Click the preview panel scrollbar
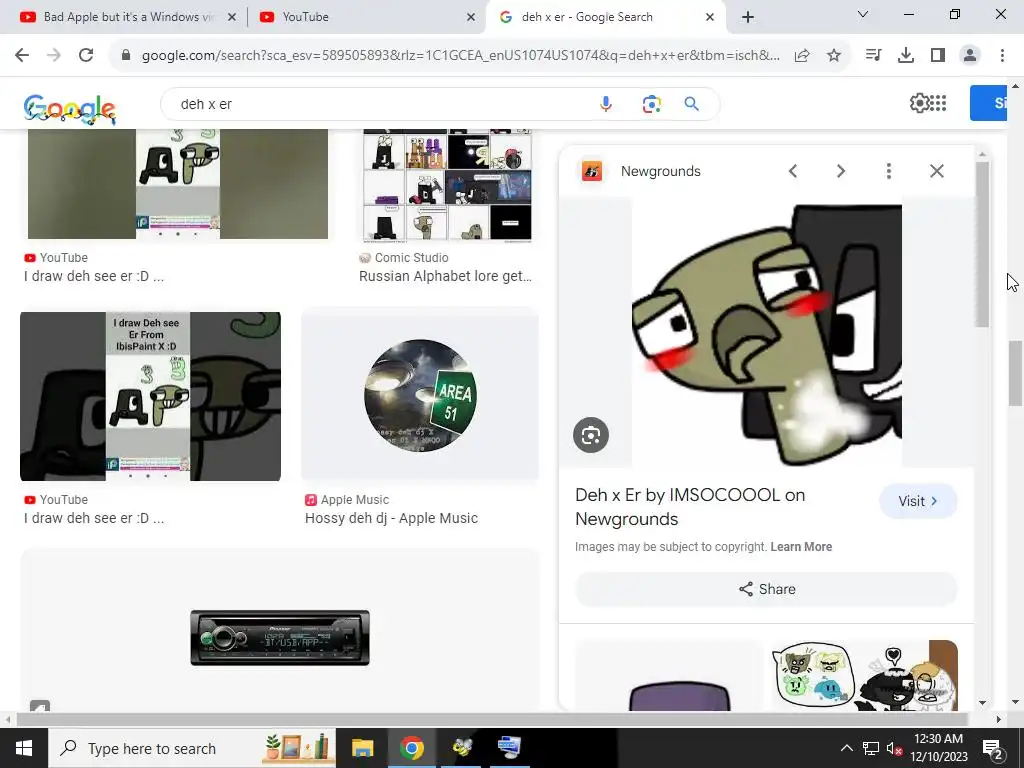This screenshot has height=768, width=1024. pos(982,244)
